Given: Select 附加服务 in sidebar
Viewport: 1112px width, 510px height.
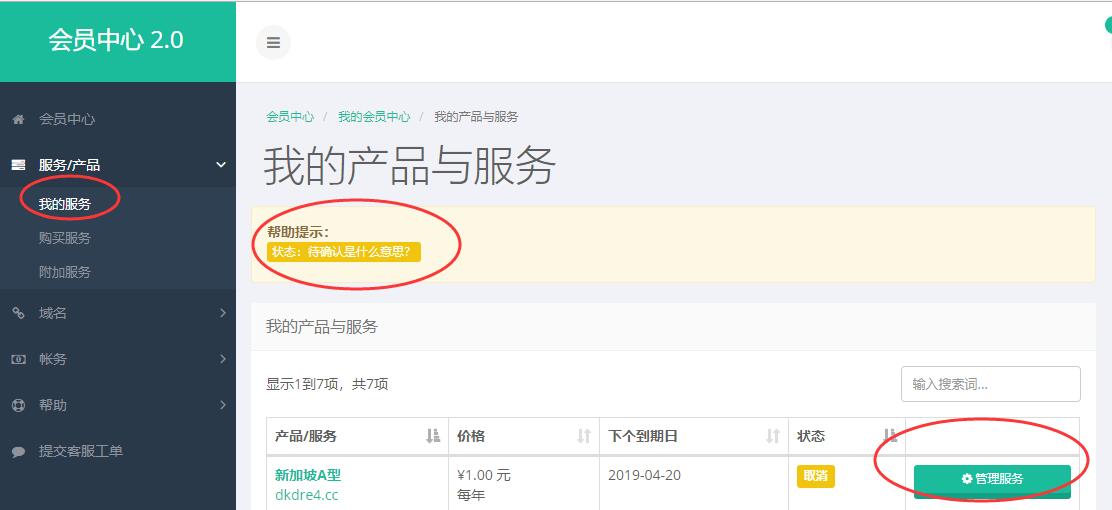Looking at the screenshot, I should (x=65, y=272).
